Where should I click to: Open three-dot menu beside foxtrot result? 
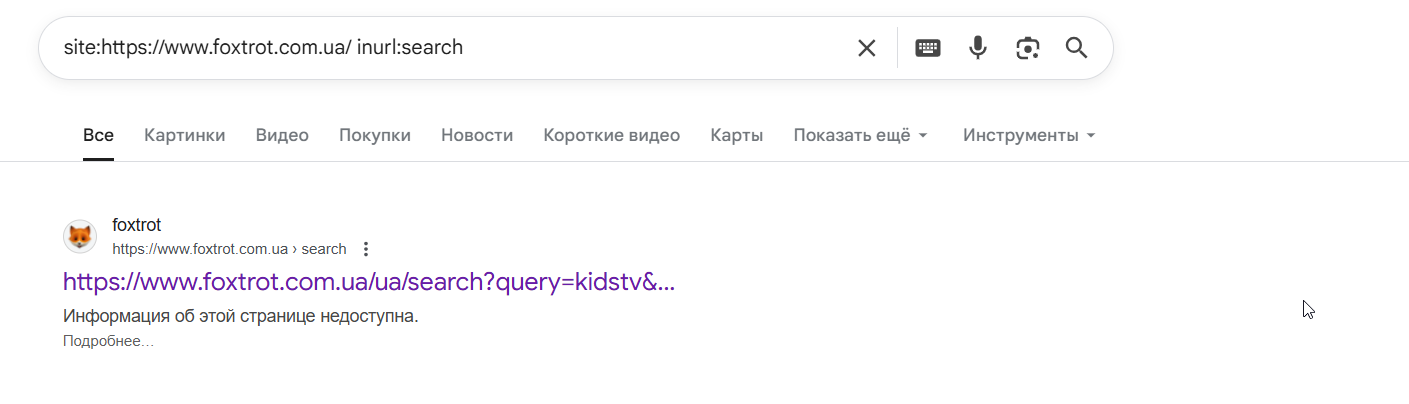(366, 249)
